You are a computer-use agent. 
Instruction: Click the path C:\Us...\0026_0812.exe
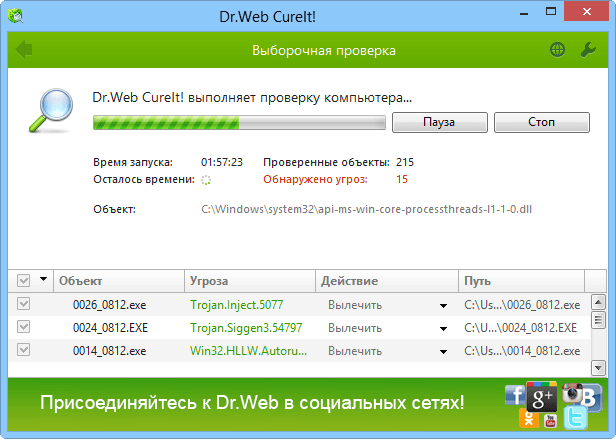coord(522,305)
